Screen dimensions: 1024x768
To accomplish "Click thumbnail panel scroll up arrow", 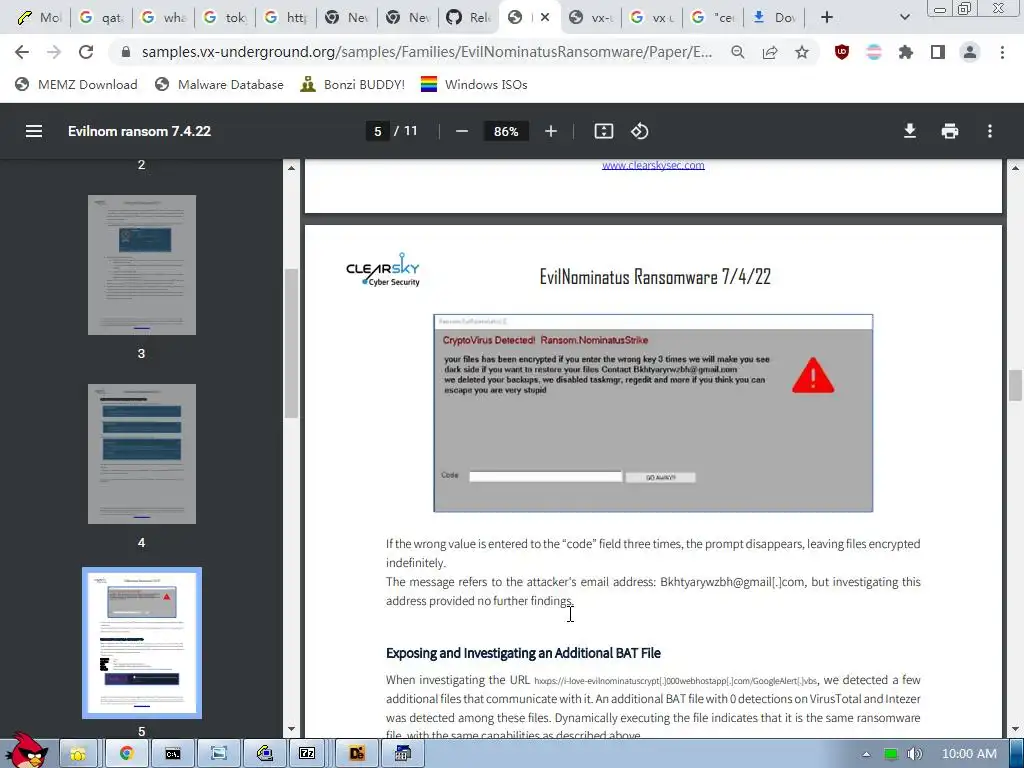I will tap(291, 168).
